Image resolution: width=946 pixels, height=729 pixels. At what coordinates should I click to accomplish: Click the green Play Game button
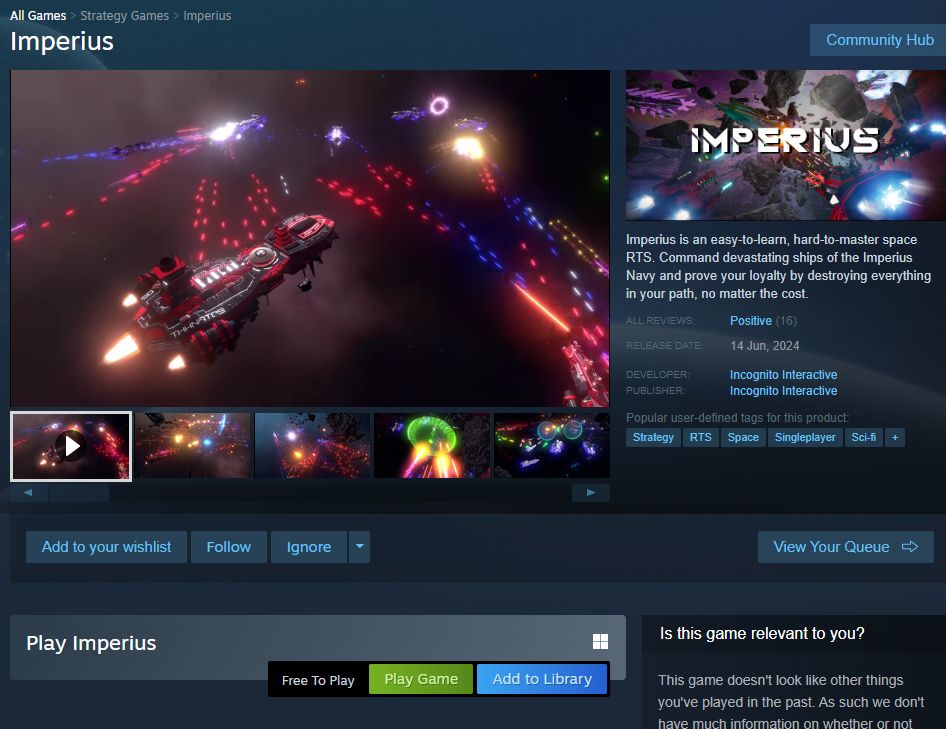point(421,679)
